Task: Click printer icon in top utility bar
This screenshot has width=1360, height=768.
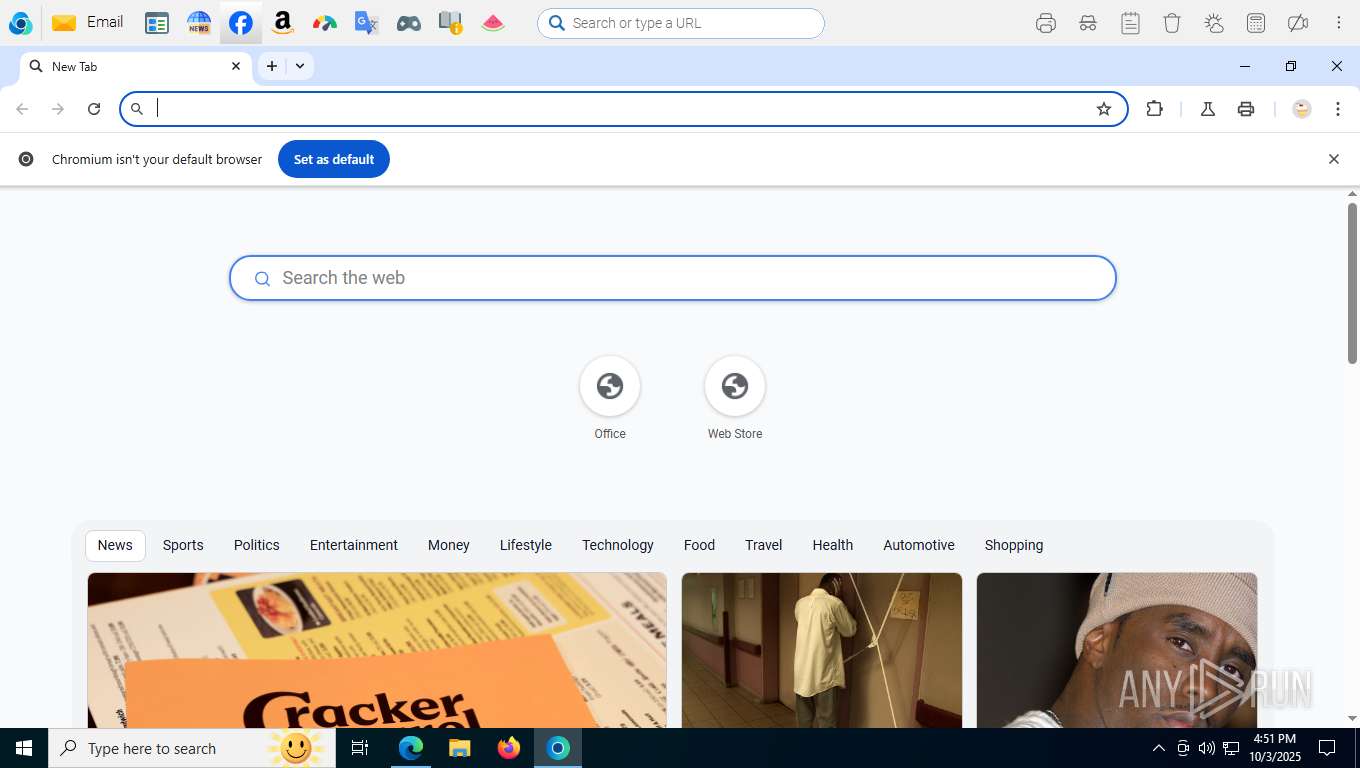Action: click(x=1046, y=23)
